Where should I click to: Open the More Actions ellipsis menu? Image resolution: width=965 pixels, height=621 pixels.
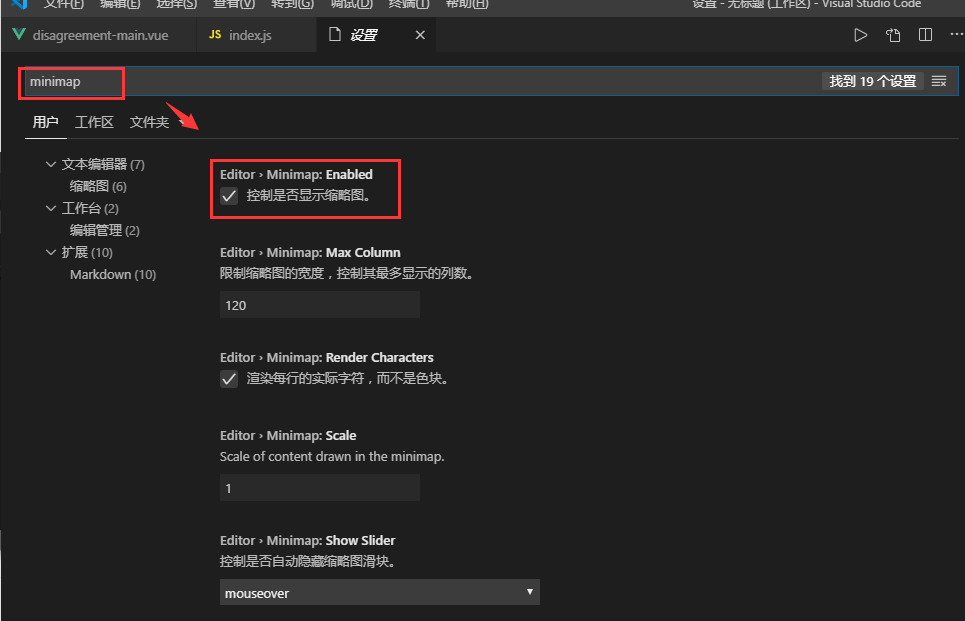956,34
